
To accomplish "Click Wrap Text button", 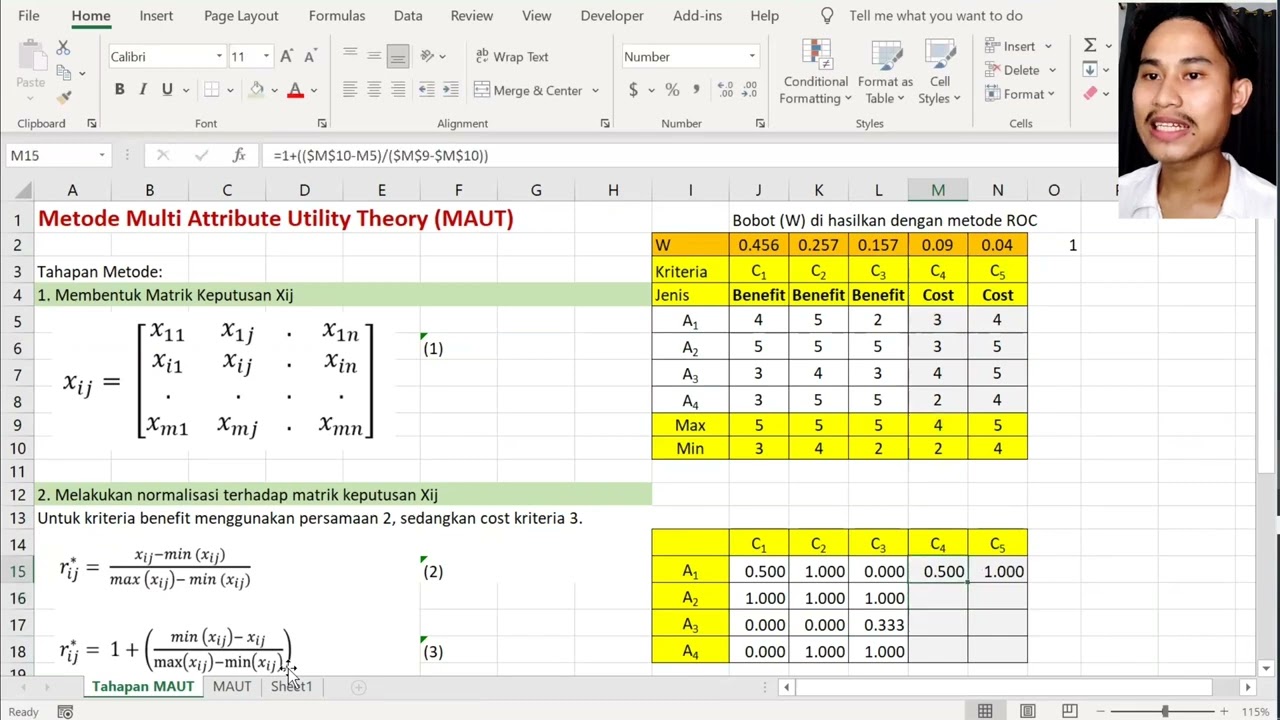I will (x=512, y=57).
